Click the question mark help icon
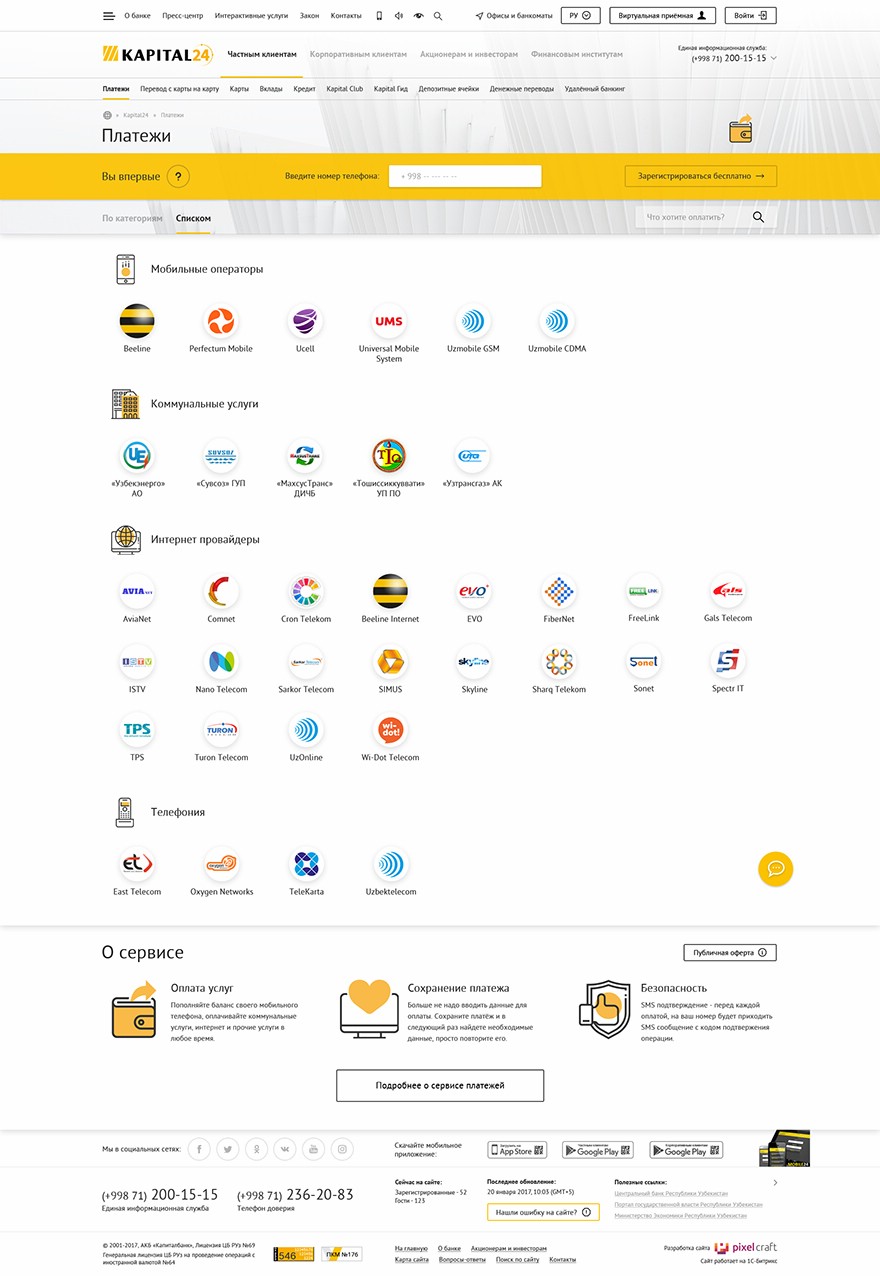880x1276 pixels. pyautogui.click(x=178, y=176)
